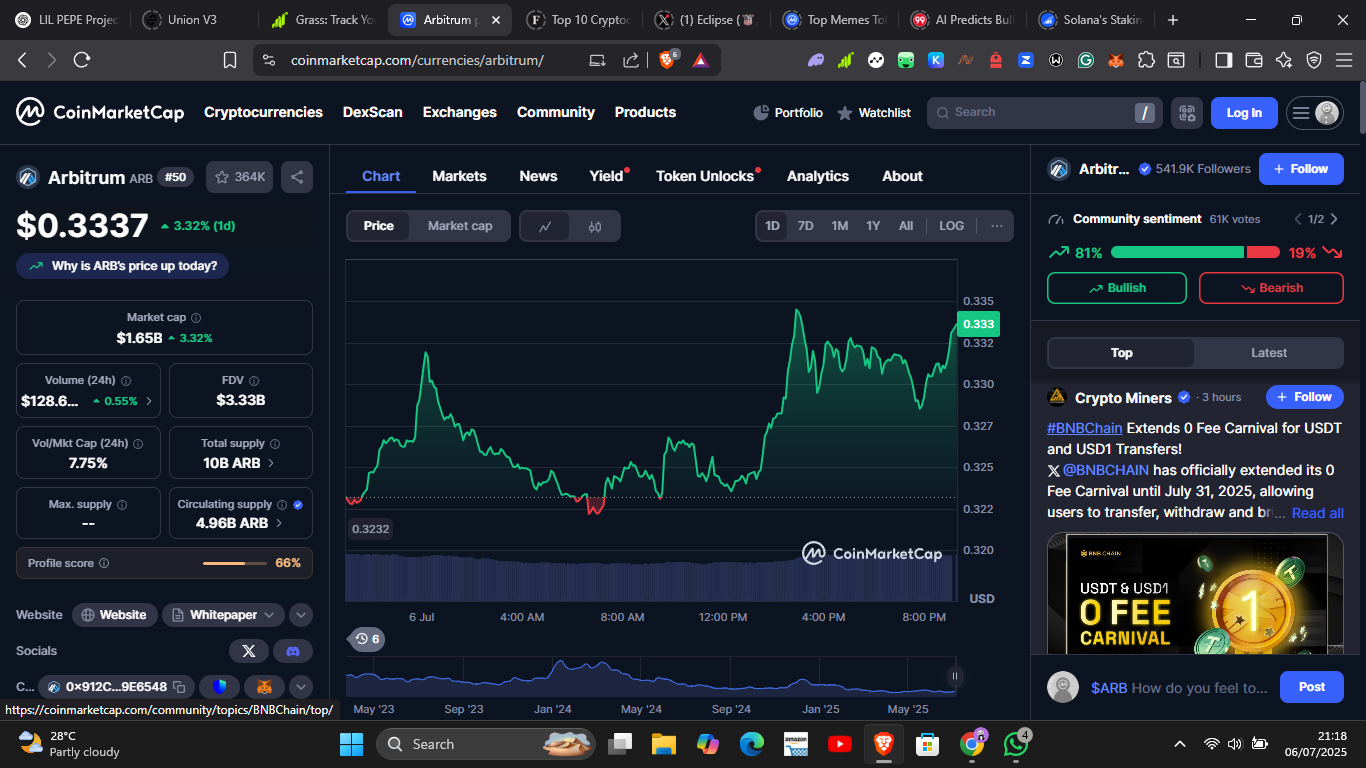
Task: Click info icon next to Profile score
Action: (x=104, y=563)
